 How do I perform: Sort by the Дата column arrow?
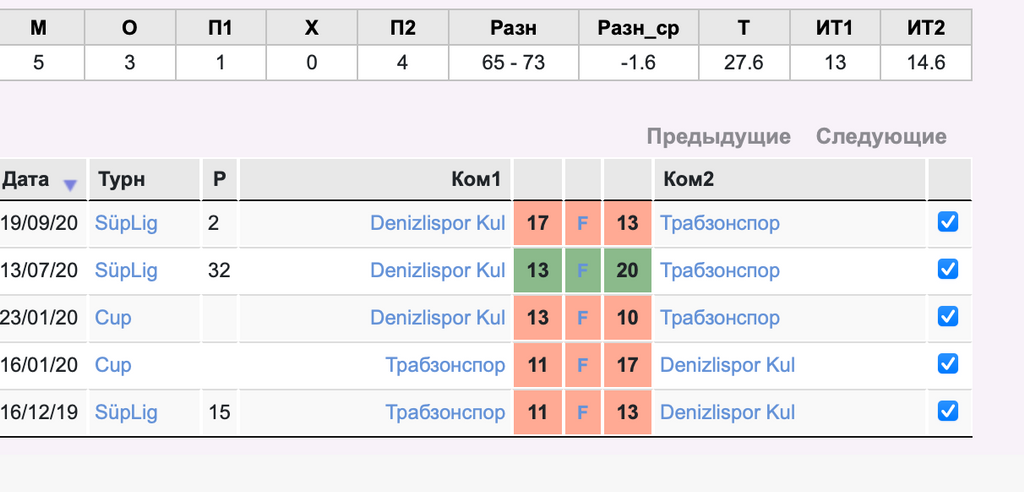point(70,186)
